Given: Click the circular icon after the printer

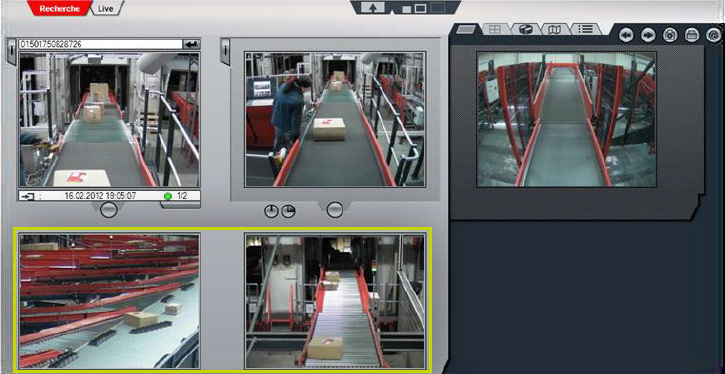Looking at the screenshot, I should pyautogui.click(x=714, y=35).
